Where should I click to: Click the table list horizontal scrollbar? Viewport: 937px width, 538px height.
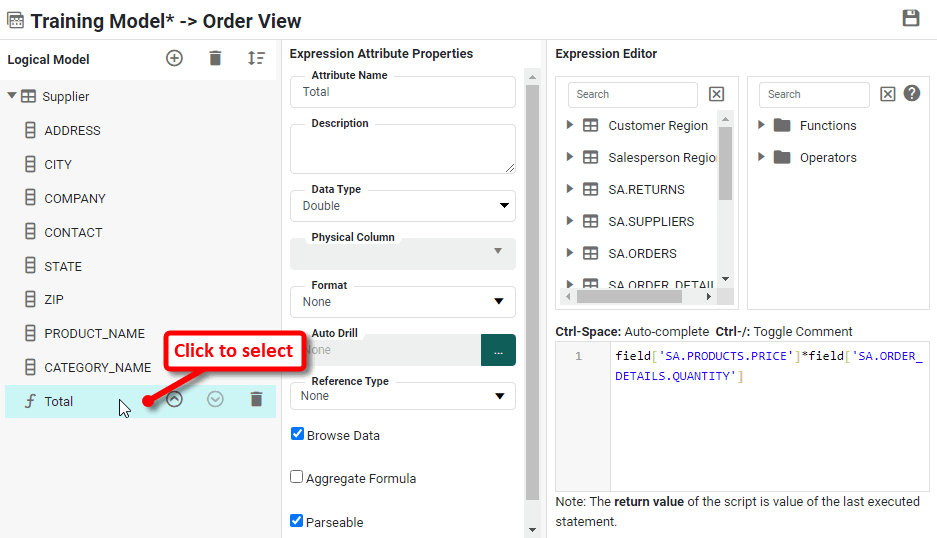tap(640, 297)
